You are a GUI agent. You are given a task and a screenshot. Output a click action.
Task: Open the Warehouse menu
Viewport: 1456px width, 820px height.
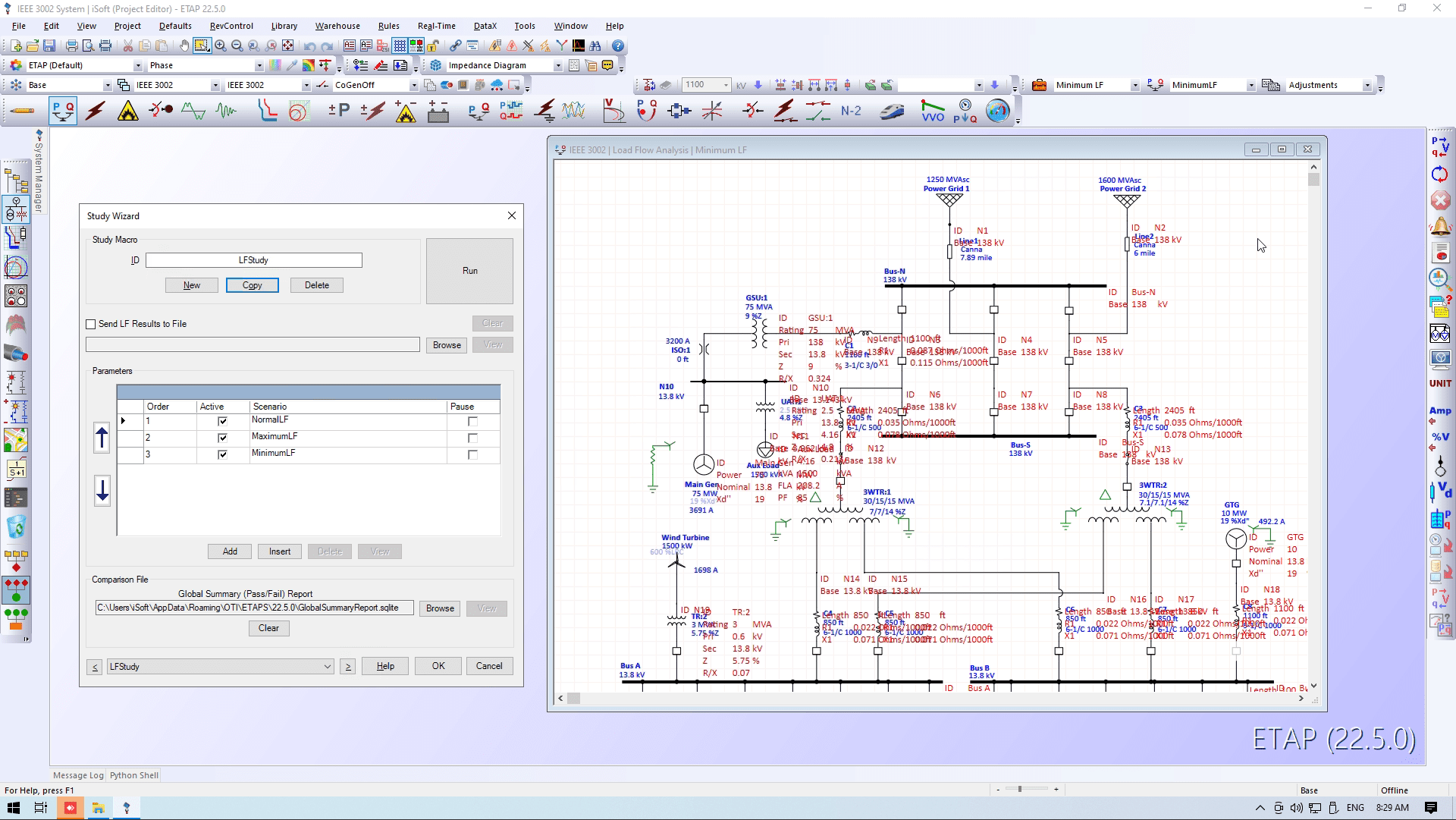337,26
